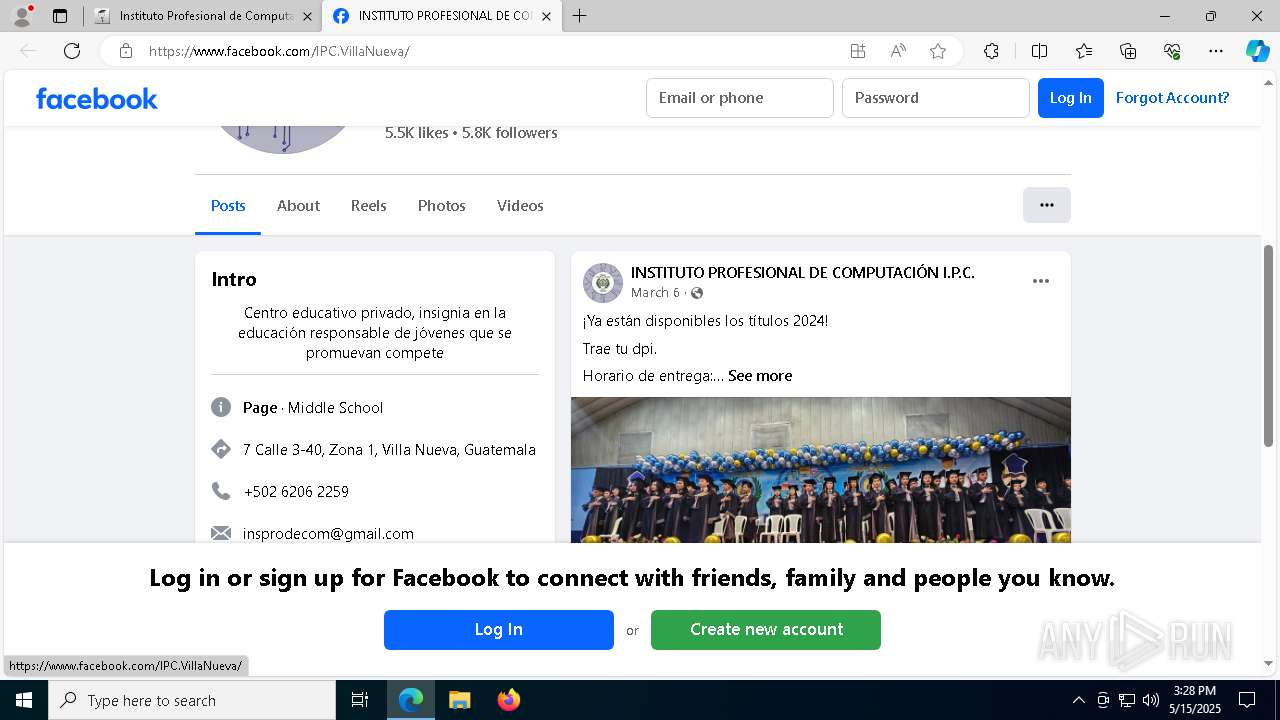Open Collections icon
Image resolution: width=1280 pixels, height=720 pixels.
pos(1128,51)
